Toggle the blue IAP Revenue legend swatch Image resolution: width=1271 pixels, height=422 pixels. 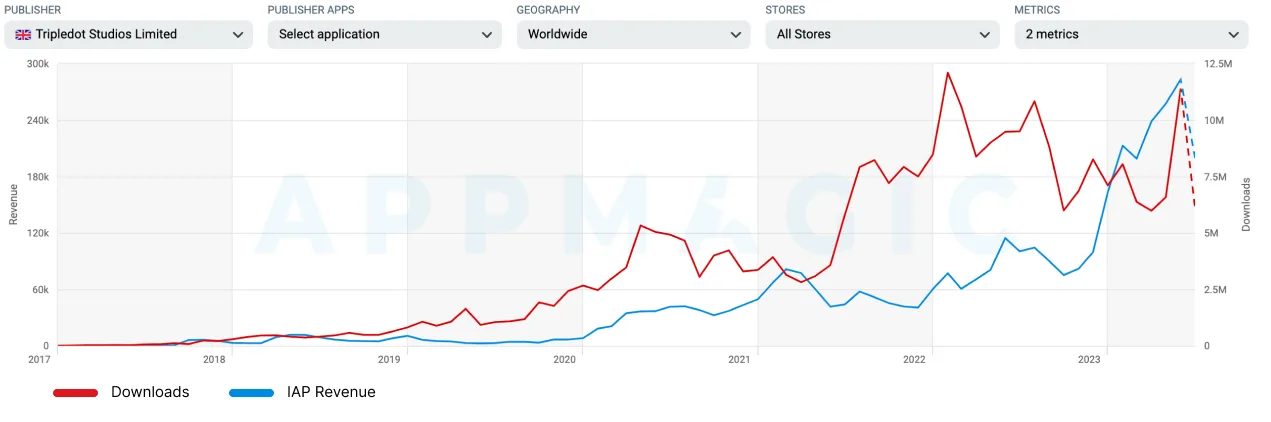tap(251, 393)
